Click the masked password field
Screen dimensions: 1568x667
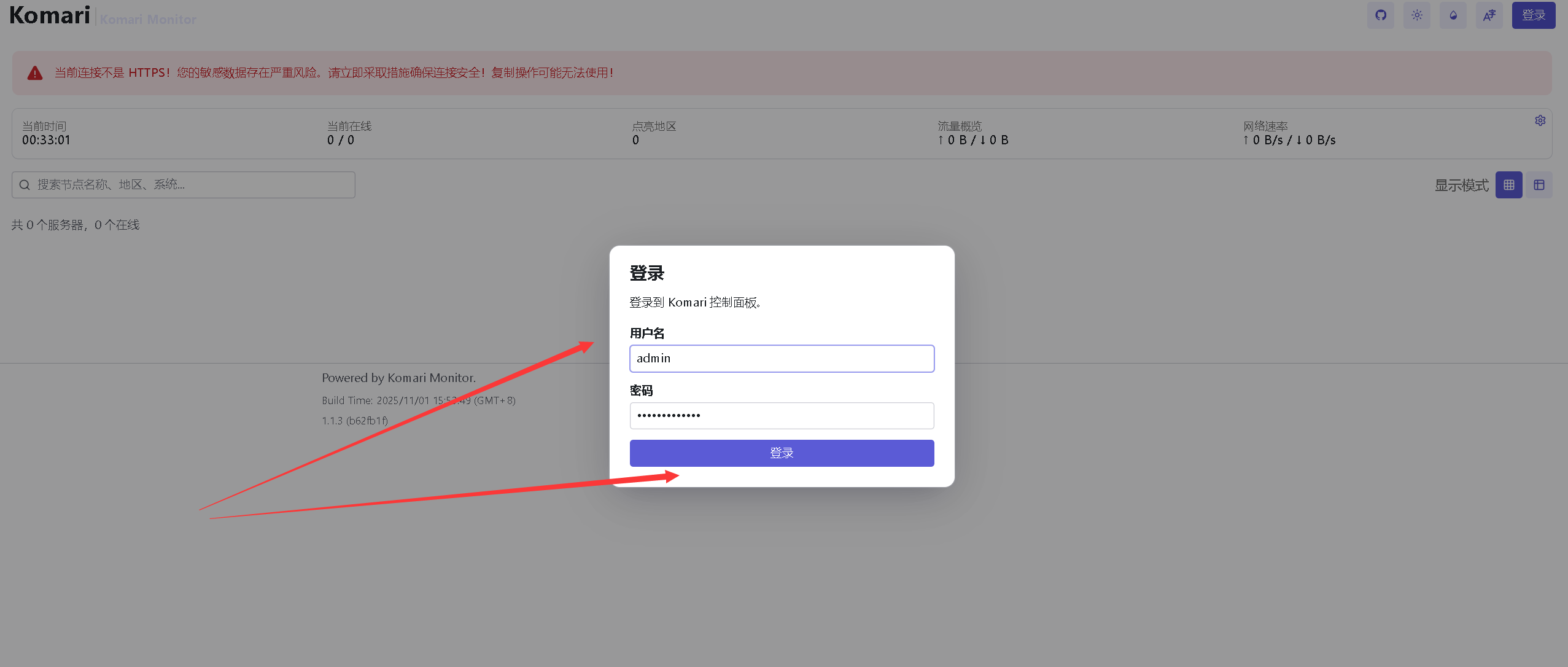[x=781, y=415]
